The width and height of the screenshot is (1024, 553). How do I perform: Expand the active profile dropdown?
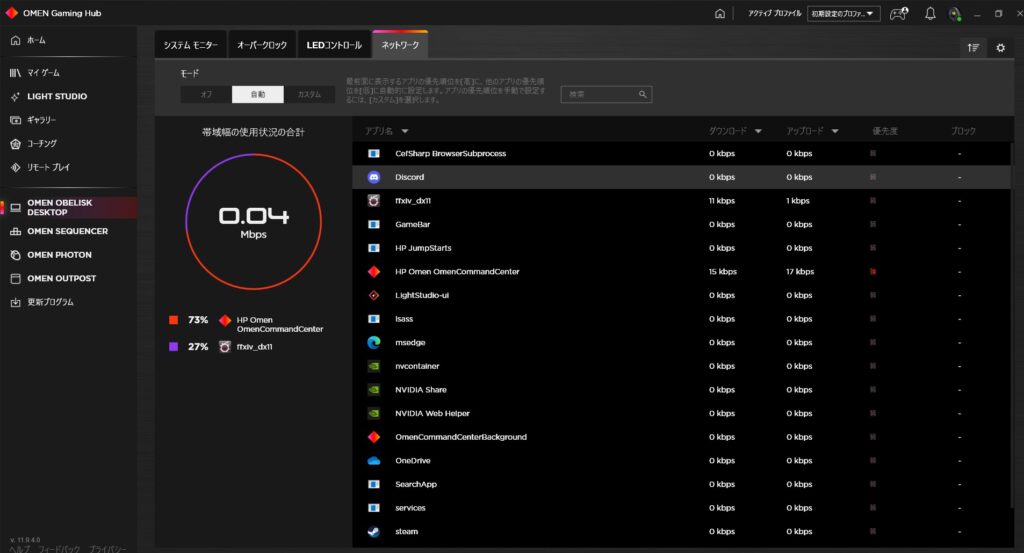click(x=844, y=14)
